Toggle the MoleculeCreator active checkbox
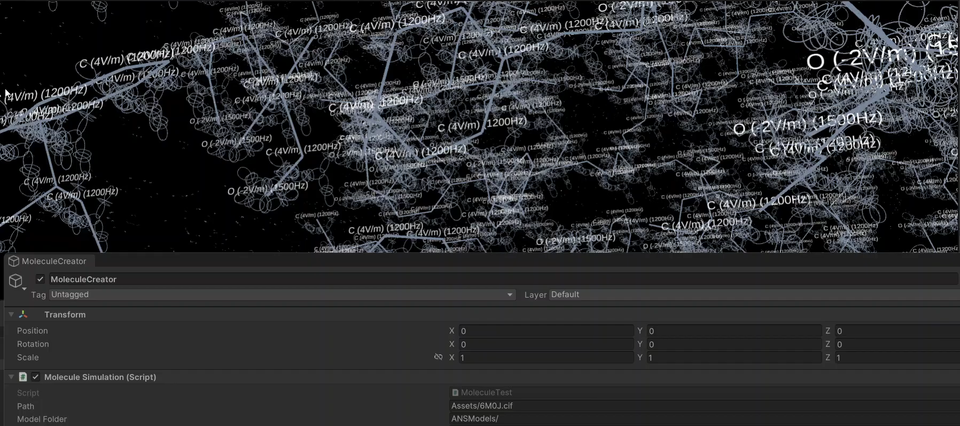The height and width of the screenshot is (426, 960). pyautogui.click(x=40, y=279)
